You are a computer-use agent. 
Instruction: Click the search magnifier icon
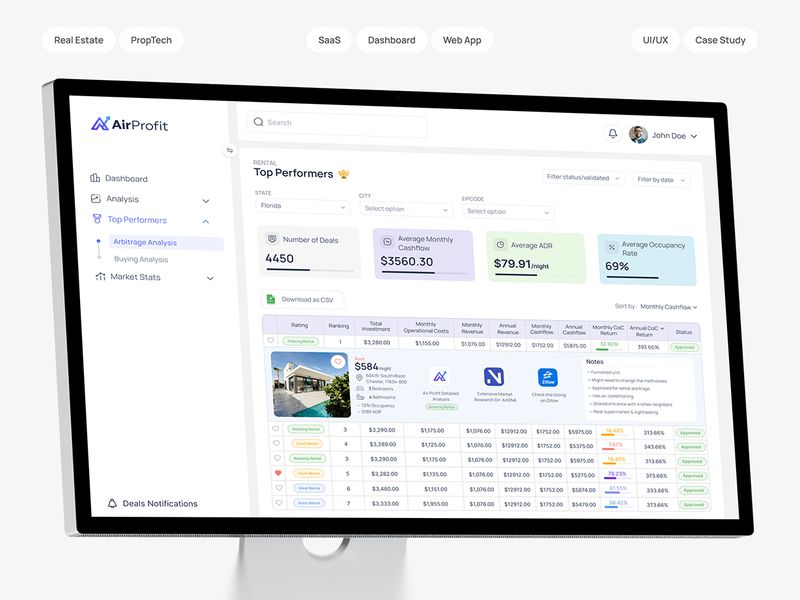tap(258, 121)
